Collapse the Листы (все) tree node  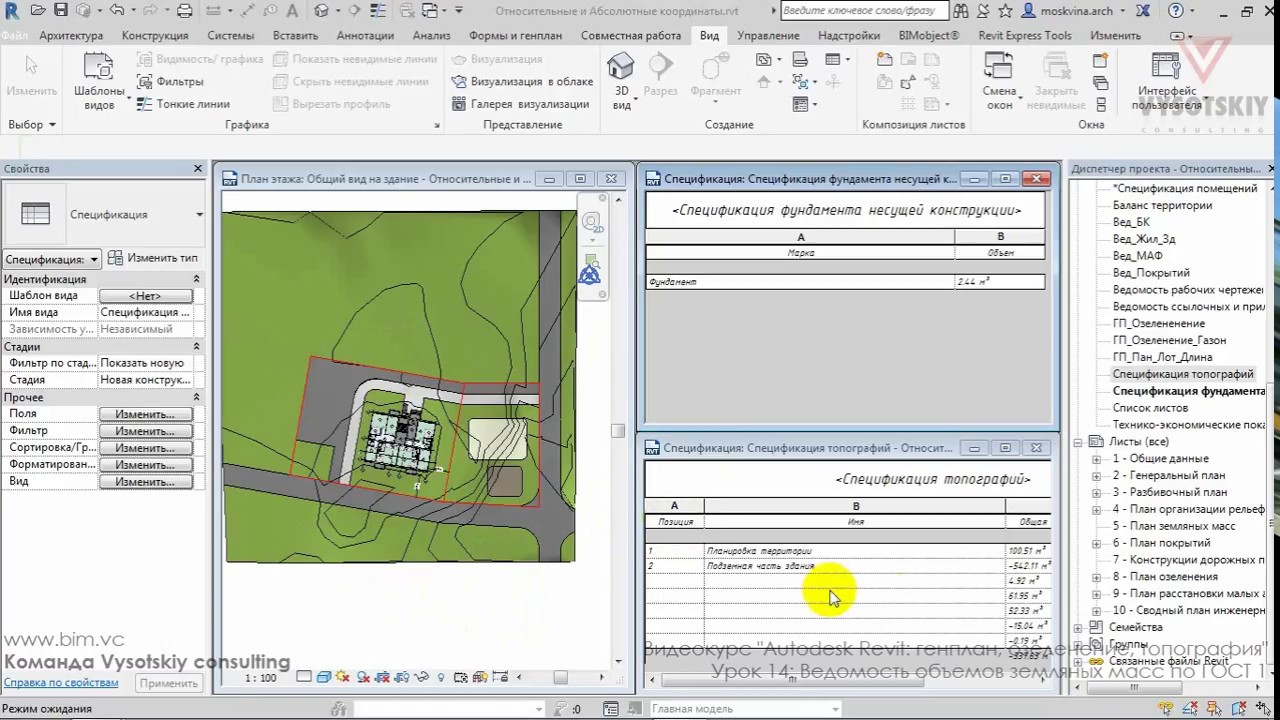click(1079, 442)
